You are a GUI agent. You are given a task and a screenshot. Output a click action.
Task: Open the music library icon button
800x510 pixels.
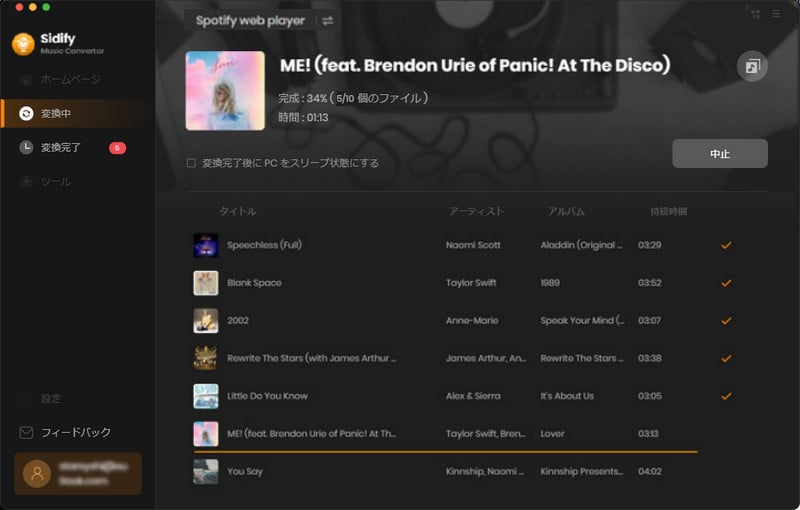(752, 66)
